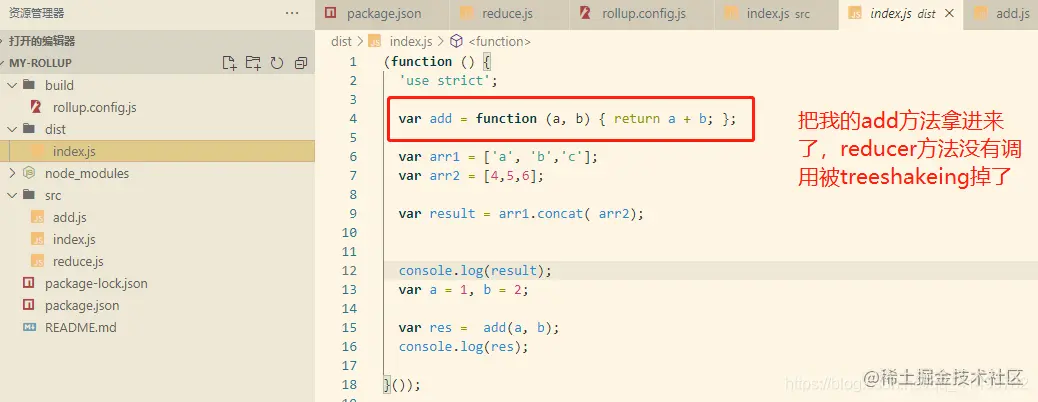Image resolution: width=1038 pixels, height=402 pixels.
Task: Click the rollup icon beside rollup.config.js in tree
Action: point(37,107)
